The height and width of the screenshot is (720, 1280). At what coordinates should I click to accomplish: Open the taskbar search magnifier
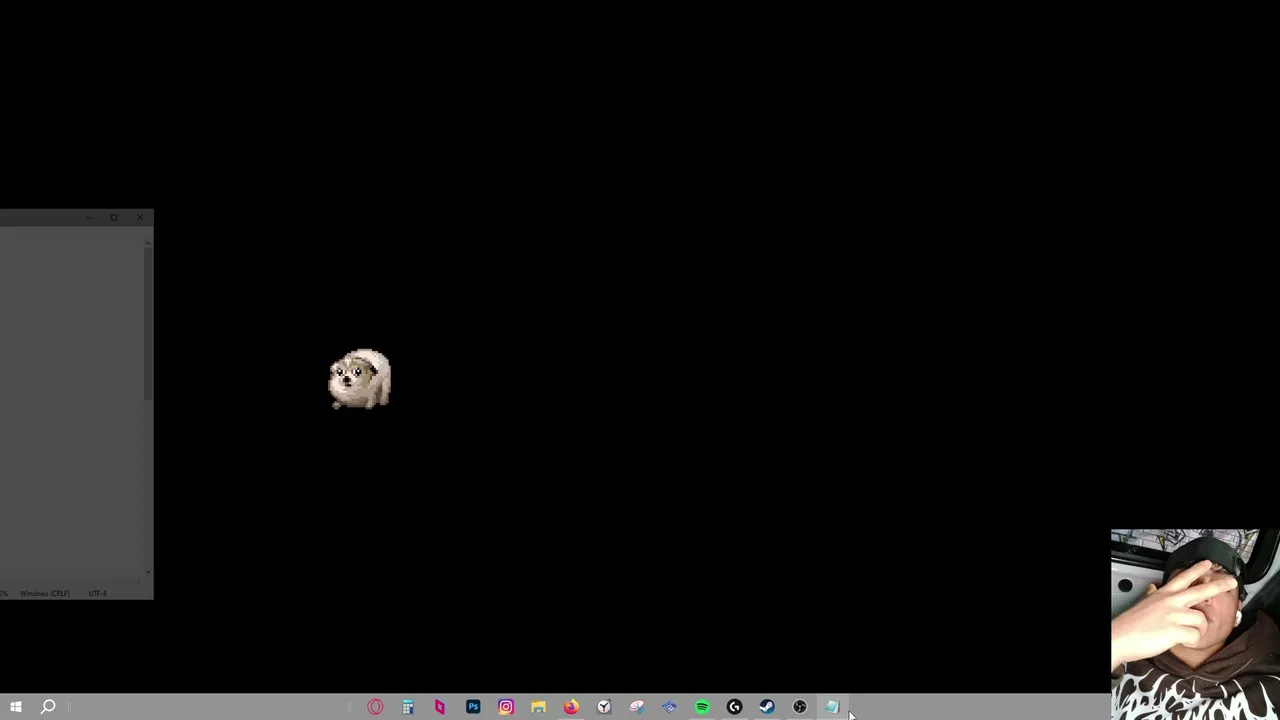click(x=47, y=707)
